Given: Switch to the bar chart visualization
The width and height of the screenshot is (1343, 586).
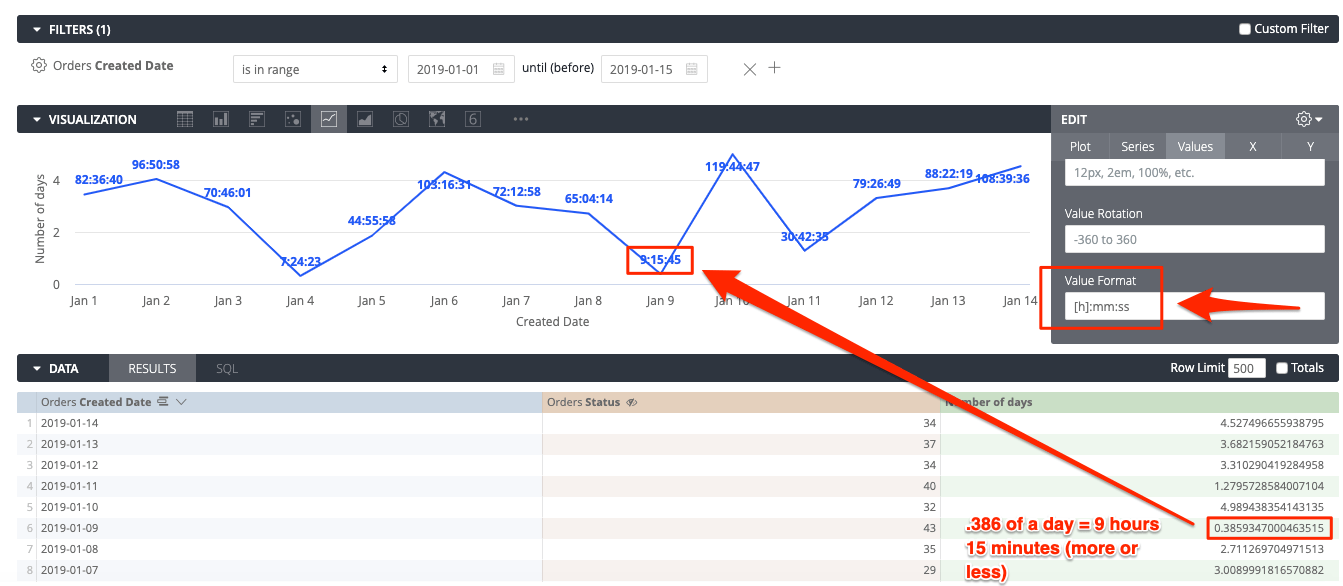Looking at the screenshot, I should [220, 118].
